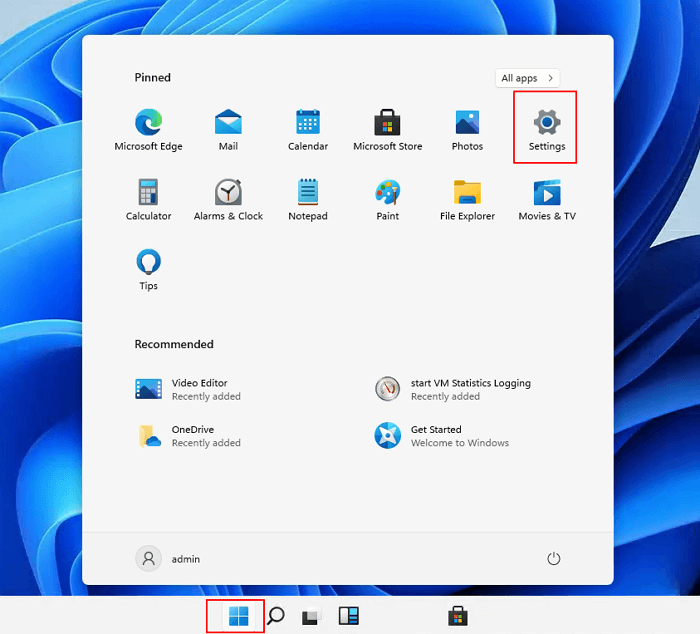Select start VM Statistics Logging item
The width and height of the screenshot is (700, 634).
pyautogui.click(x=455, y=389)
